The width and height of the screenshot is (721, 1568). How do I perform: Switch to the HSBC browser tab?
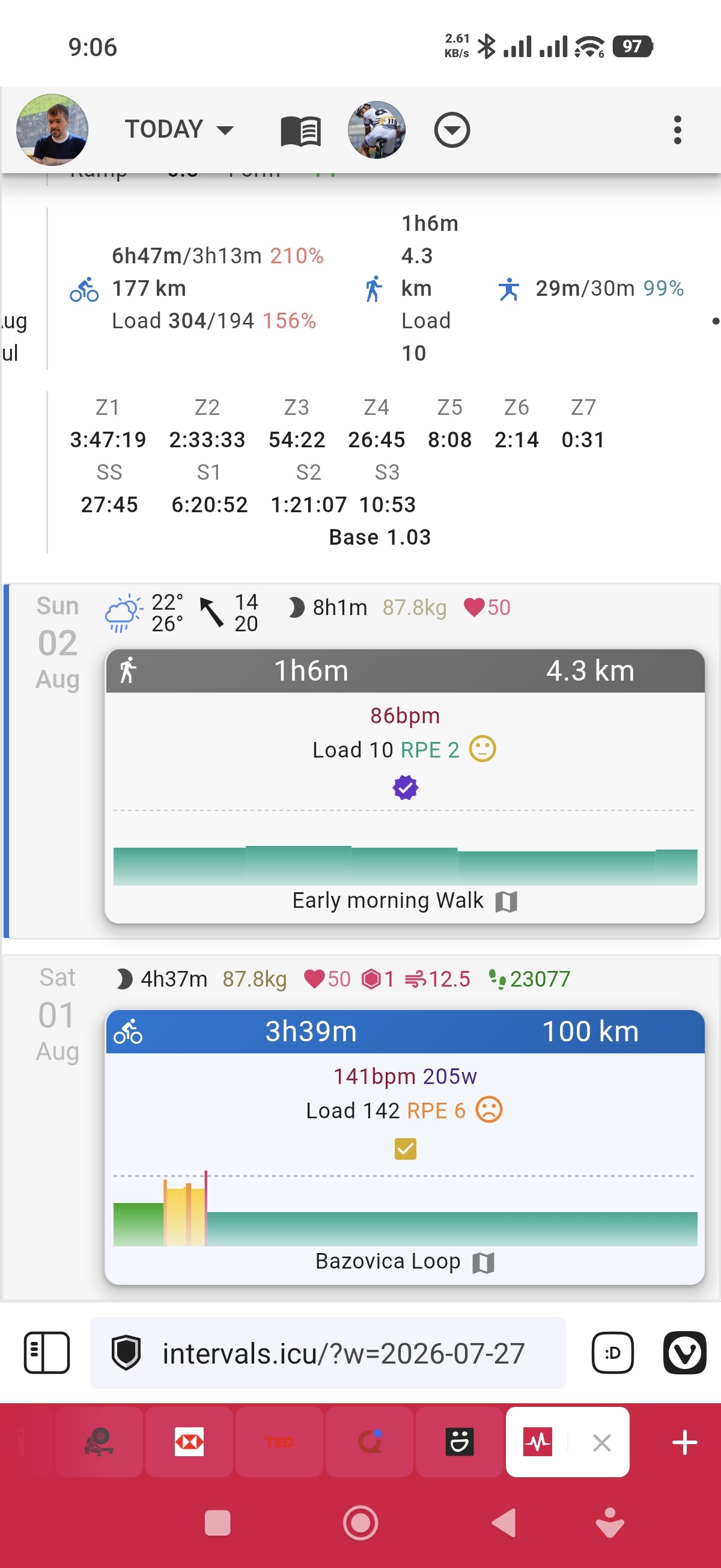pyautogui.click(x=189, y=1441)
